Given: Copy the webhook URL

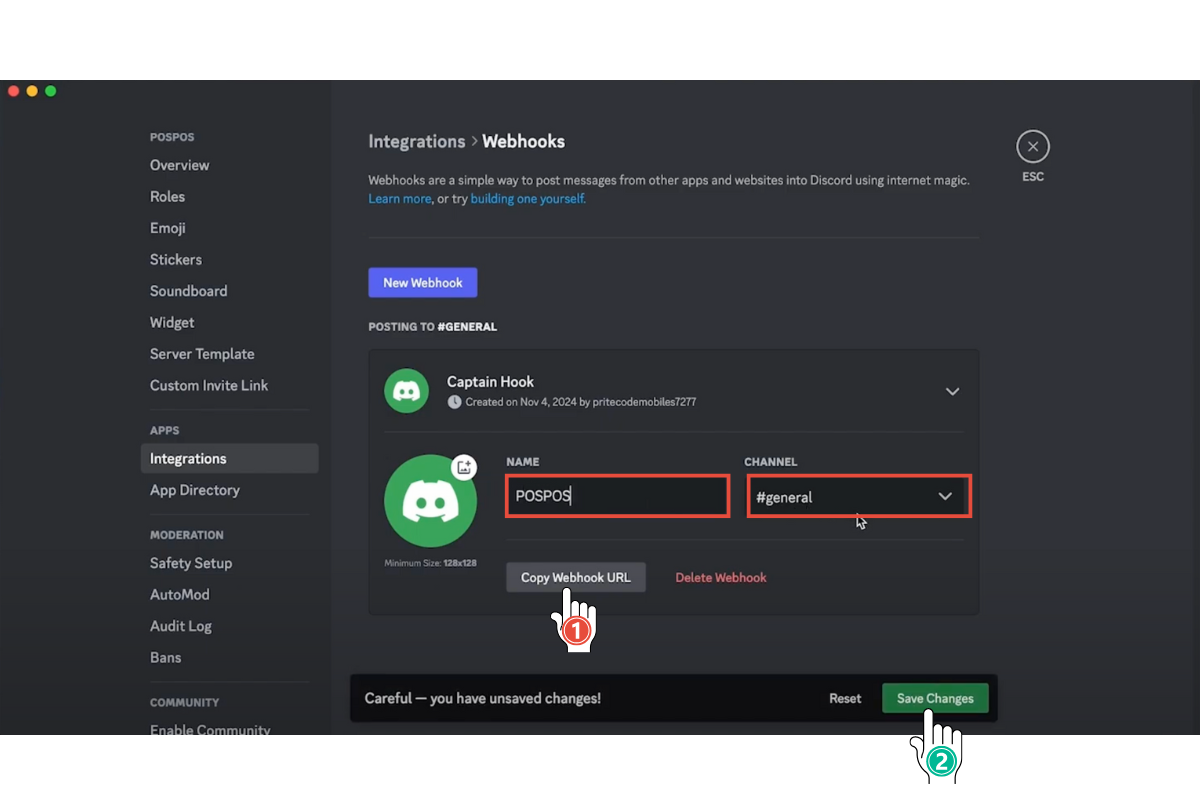Looking at the screenshot, I should [x=575, y=577].
